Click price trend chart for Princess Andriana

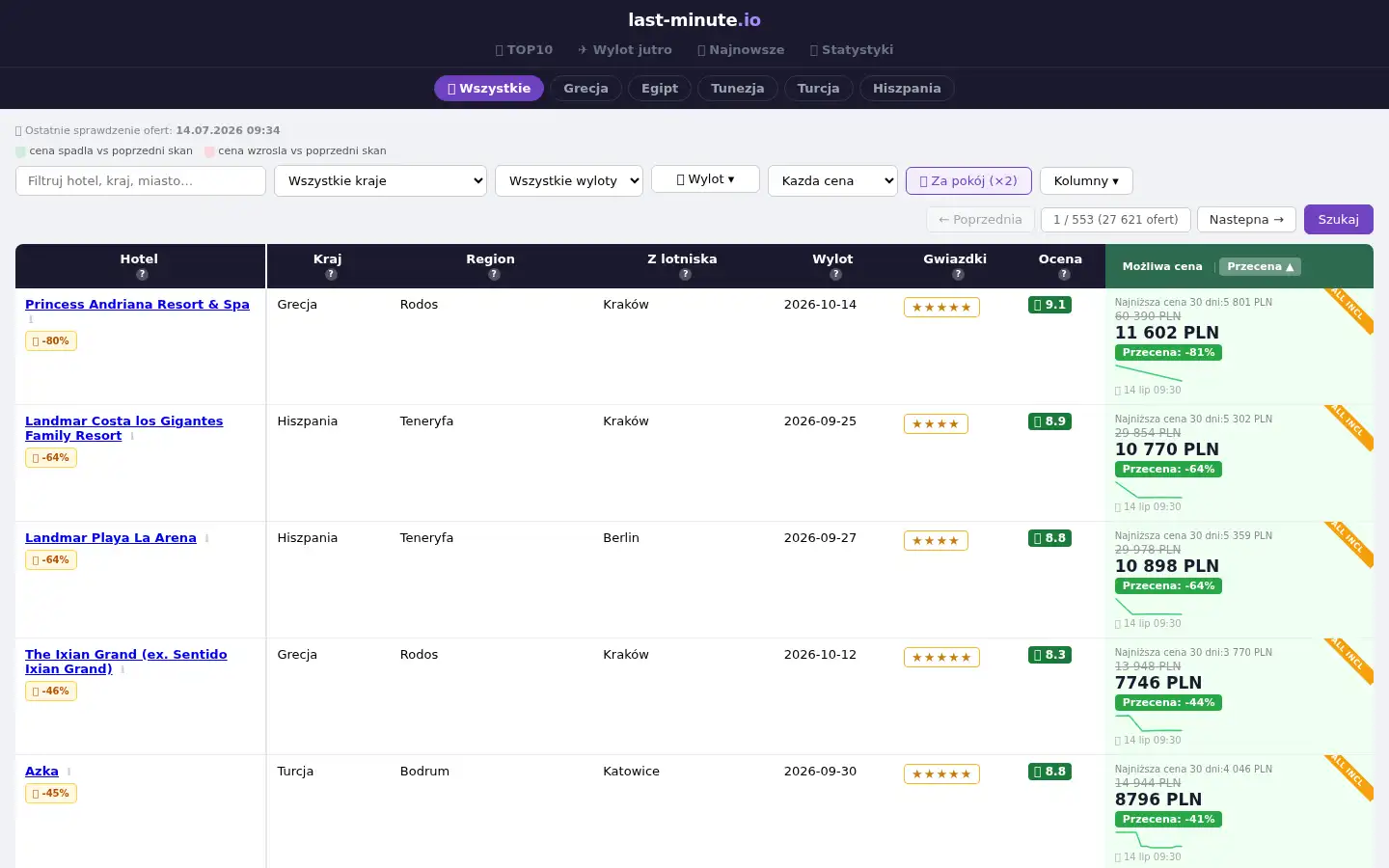(1148, 372)
